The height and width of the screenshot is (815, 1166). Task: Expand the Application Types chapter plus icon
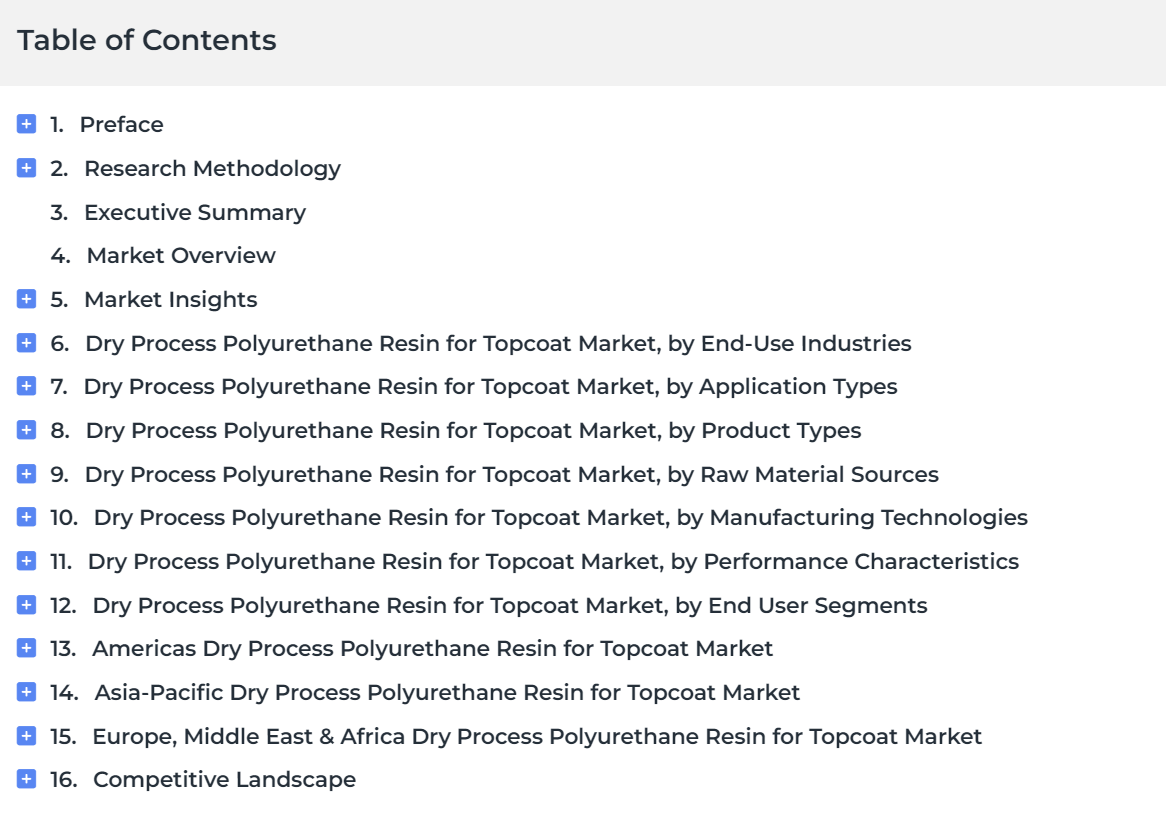pos(26,386)
